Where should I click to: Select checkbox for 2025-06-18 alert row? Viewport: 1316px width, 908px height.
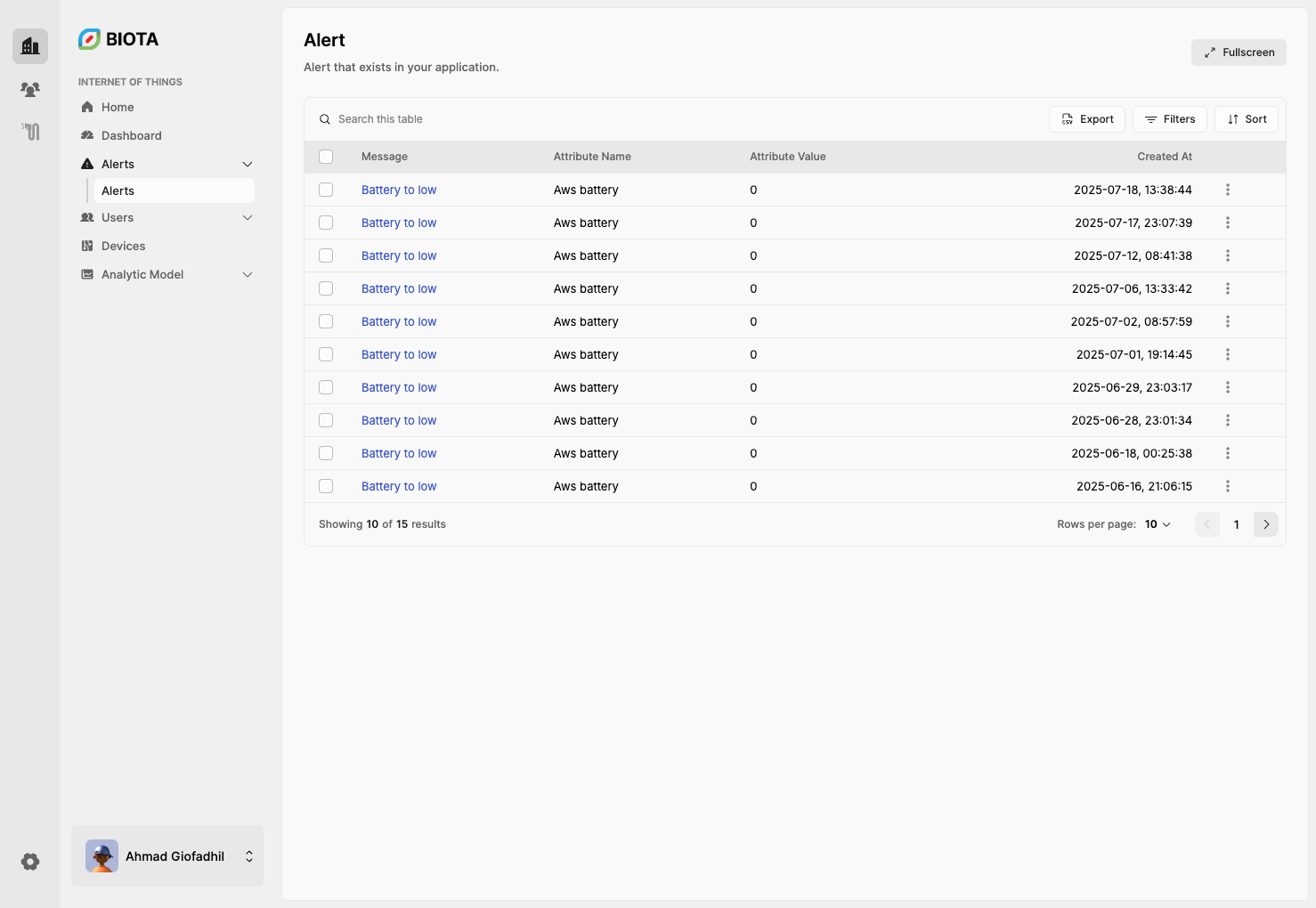point(326,453)
